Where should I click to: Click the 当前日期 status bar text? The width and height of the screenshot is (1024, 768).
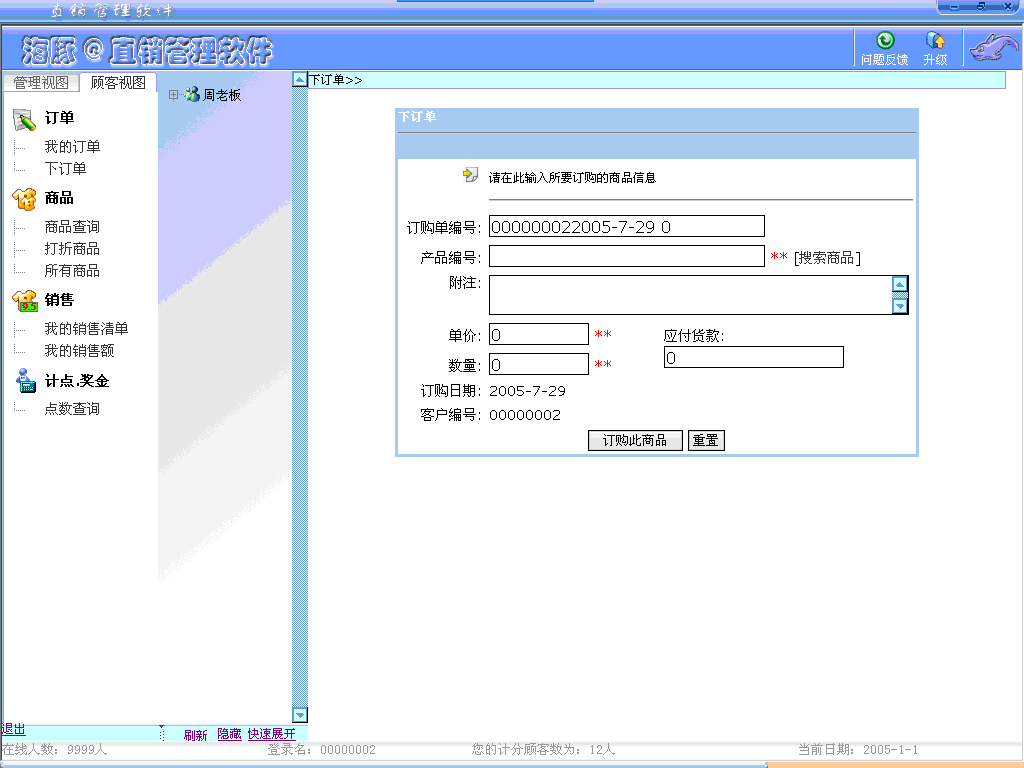click(858, 750)
